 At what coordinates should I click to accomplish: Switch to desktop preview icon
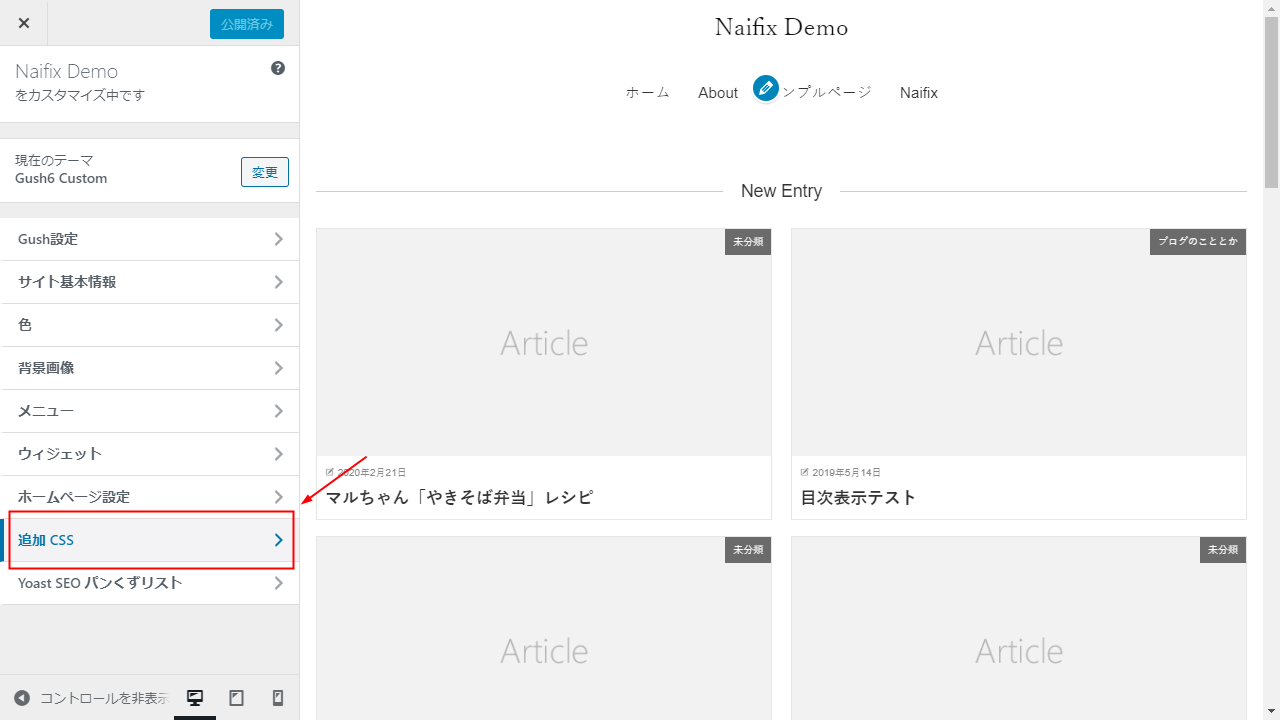[195, 698]
